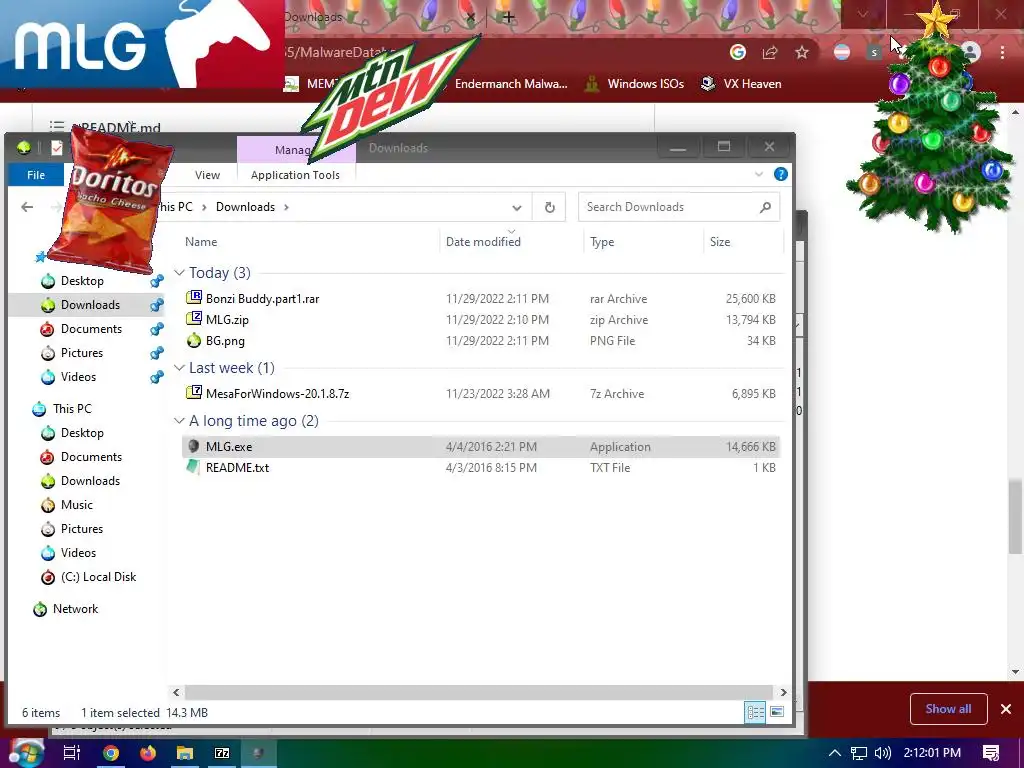This screenshot has height=768, width=1024.
Task: Click the volume speaker tray icon
Action: pos(882,753)
